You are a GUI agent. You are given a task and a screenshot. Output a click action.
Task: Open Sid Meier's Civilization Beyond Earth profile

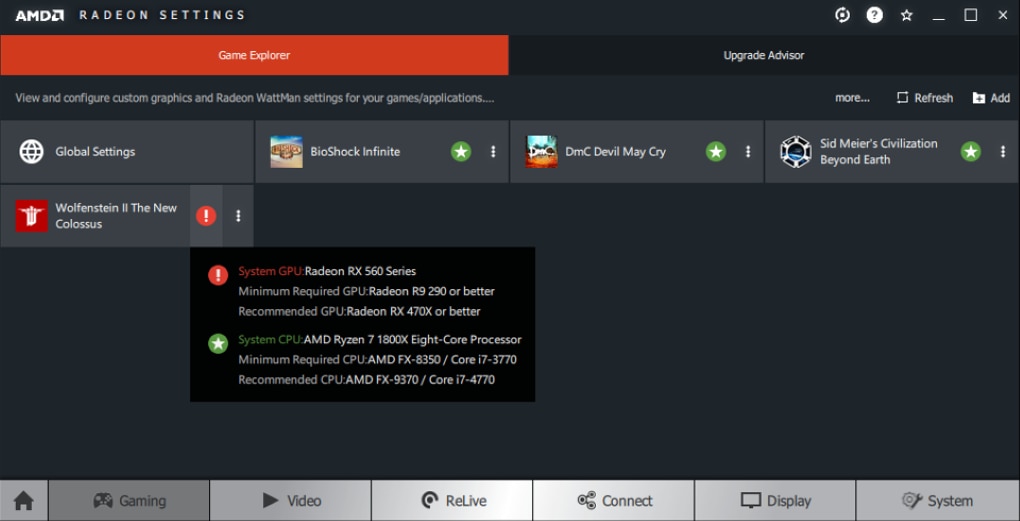tap(892, 152)
